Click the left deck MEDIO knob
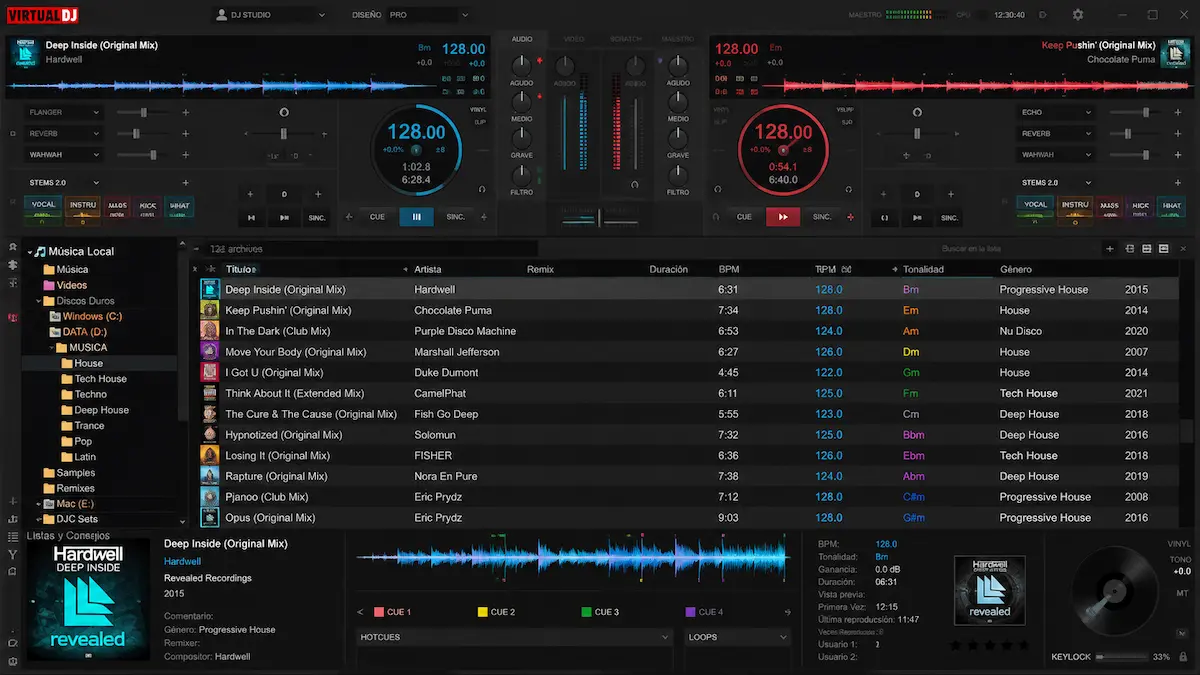This screenshot has height=675, width=1200. click(x=522, y=103)
